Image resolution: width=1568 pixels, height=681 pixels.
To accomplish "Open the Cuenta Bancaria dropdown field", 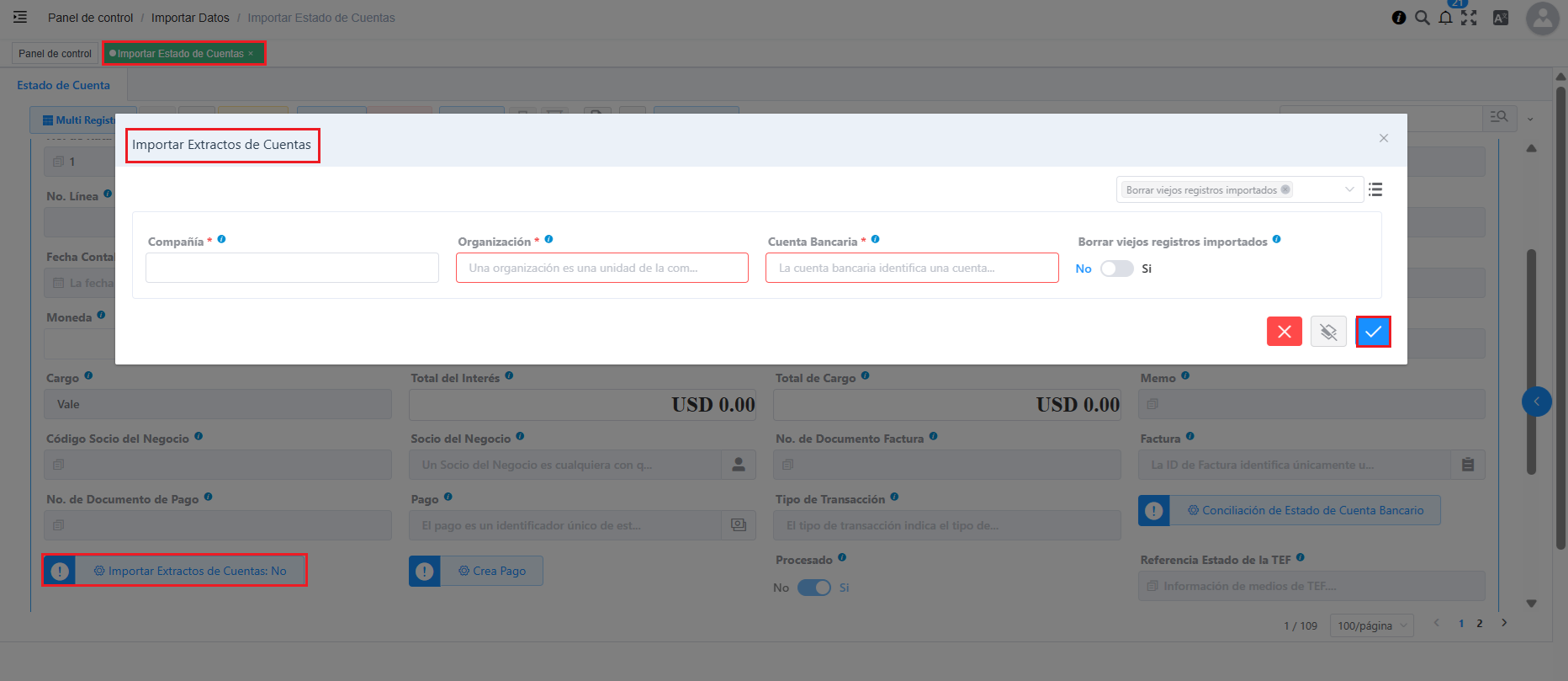I will pos(912,268).
